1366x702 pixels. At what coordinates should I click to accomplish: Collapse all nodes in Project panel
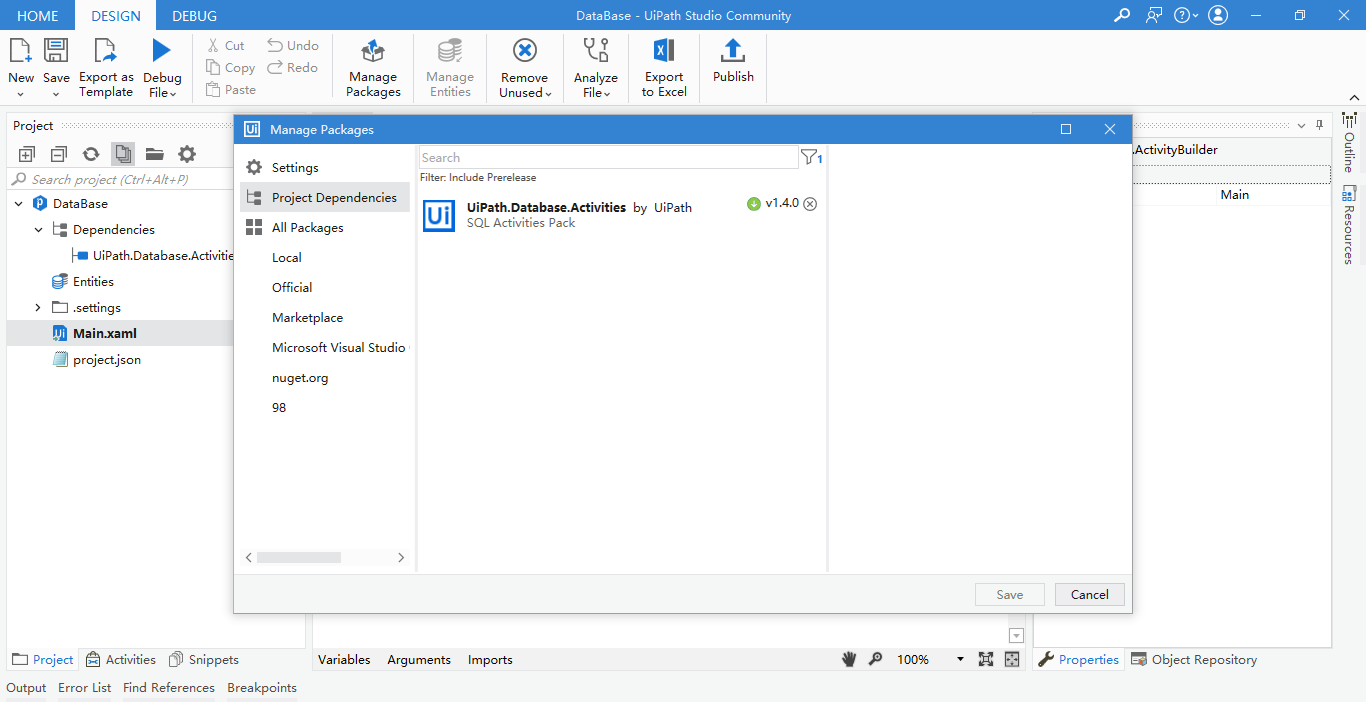pos(57,153)
